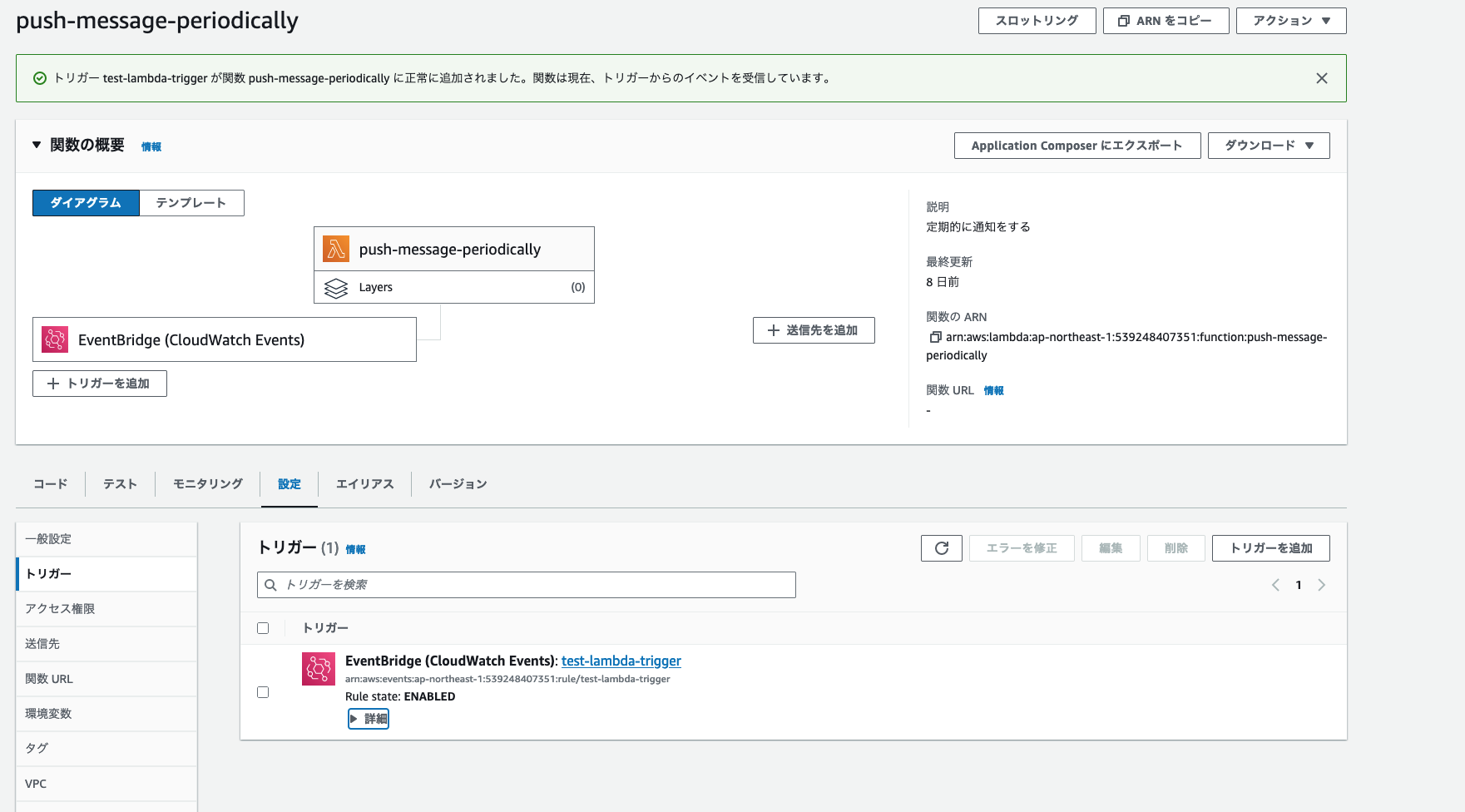This screenshot has width=1465, height=812.
Task: Click 情報 link next to 関数の概要
Action: tap(151, 147)
